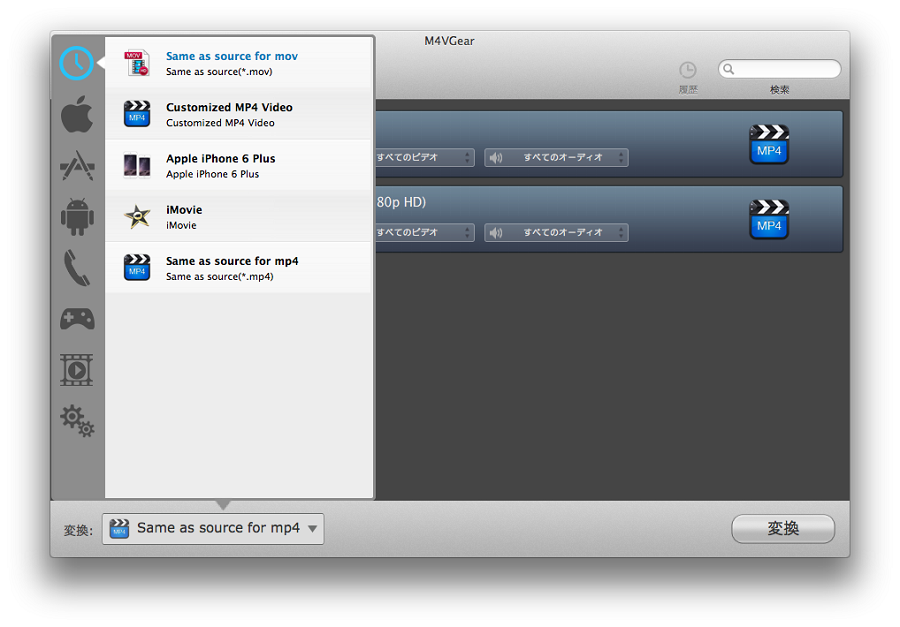
Task: Click the iPhone 6 Plus thumbnail icon
Action: coord(137,166)
